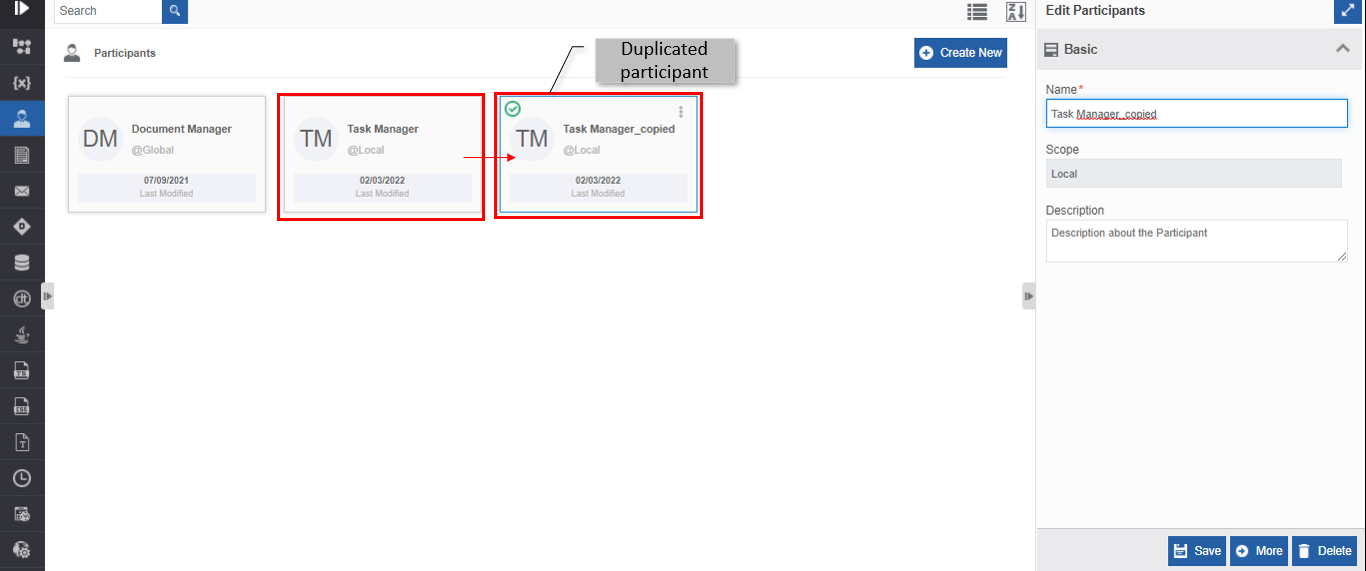
Task: Open the calendar settings sidebar icon
Action: point(22,514)
